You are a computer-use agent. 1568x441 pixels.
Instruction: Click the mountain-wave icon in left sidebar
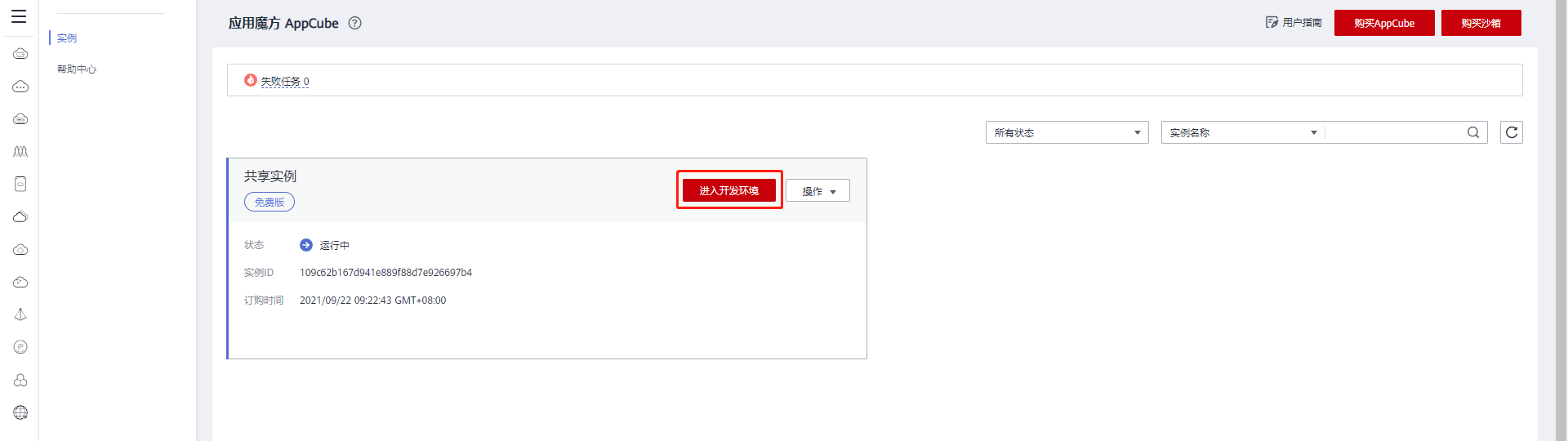(x=20, y=151)
